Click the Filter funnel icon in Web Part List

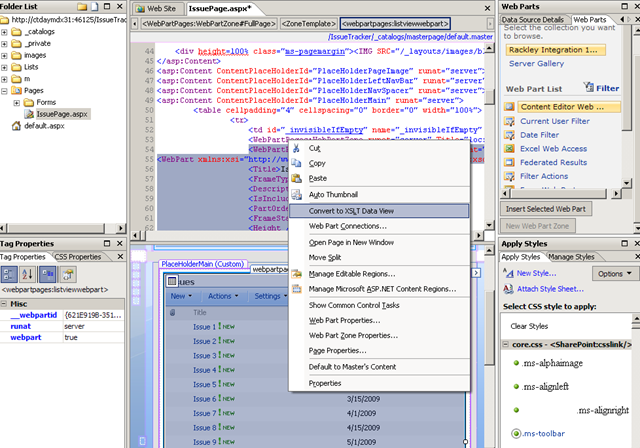[588, 87]
